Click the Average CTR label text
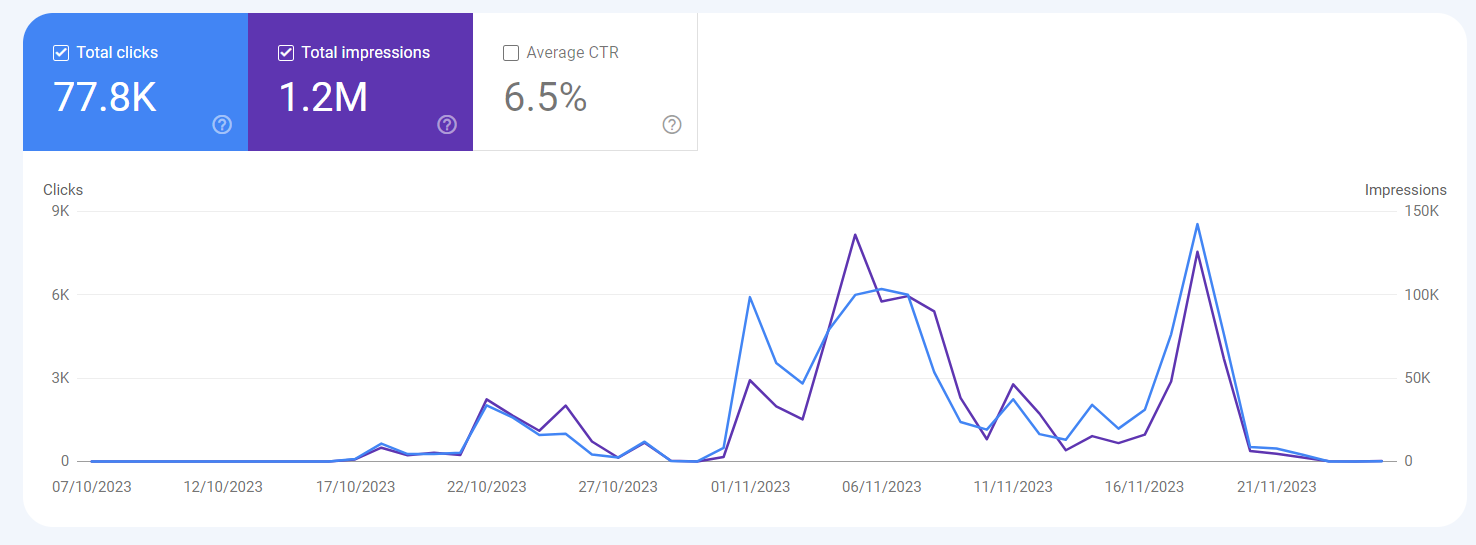Viewport: 1476px width, 545px height. click(x=572, y=53)
